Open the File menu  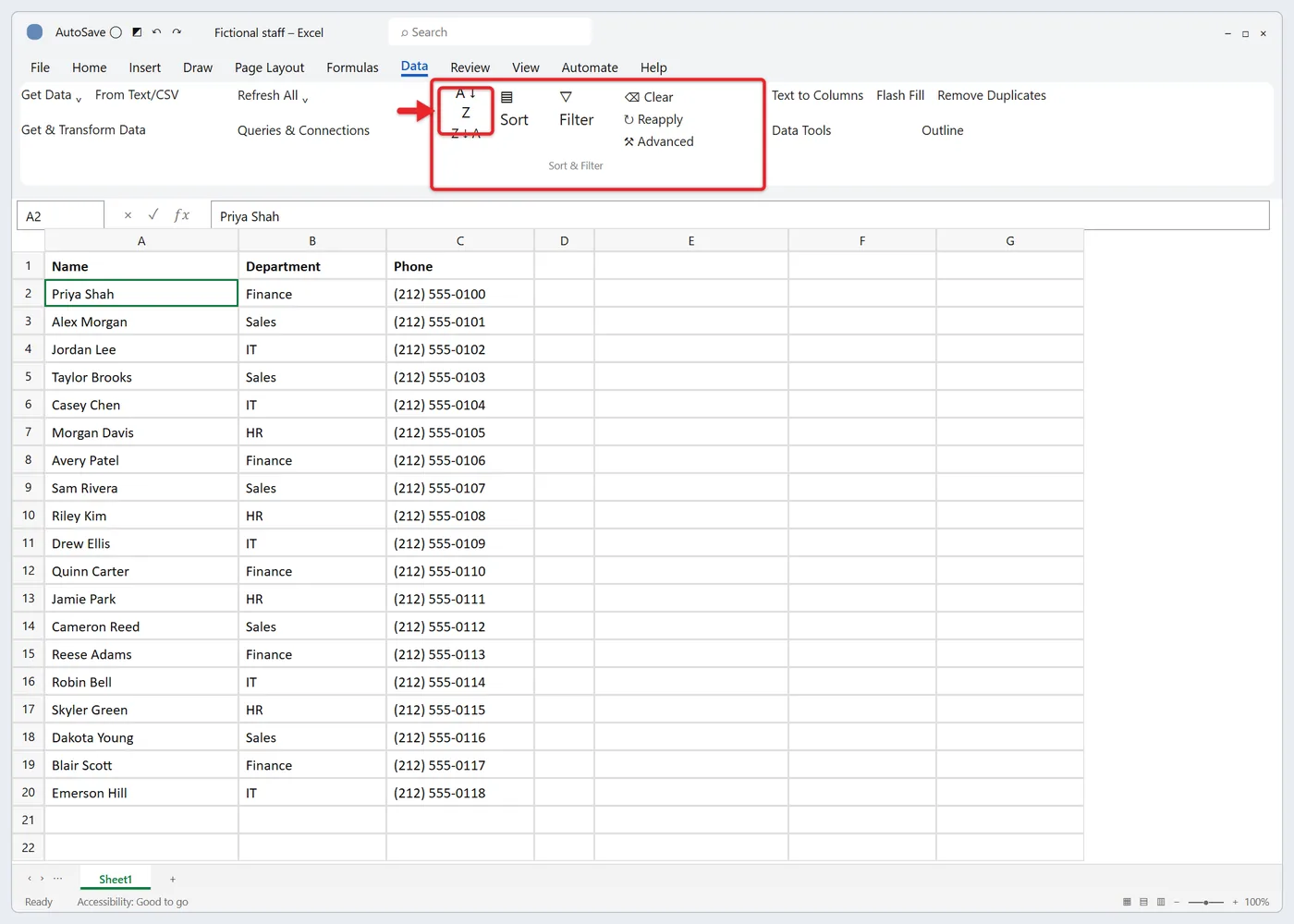[x=40, y=67]
